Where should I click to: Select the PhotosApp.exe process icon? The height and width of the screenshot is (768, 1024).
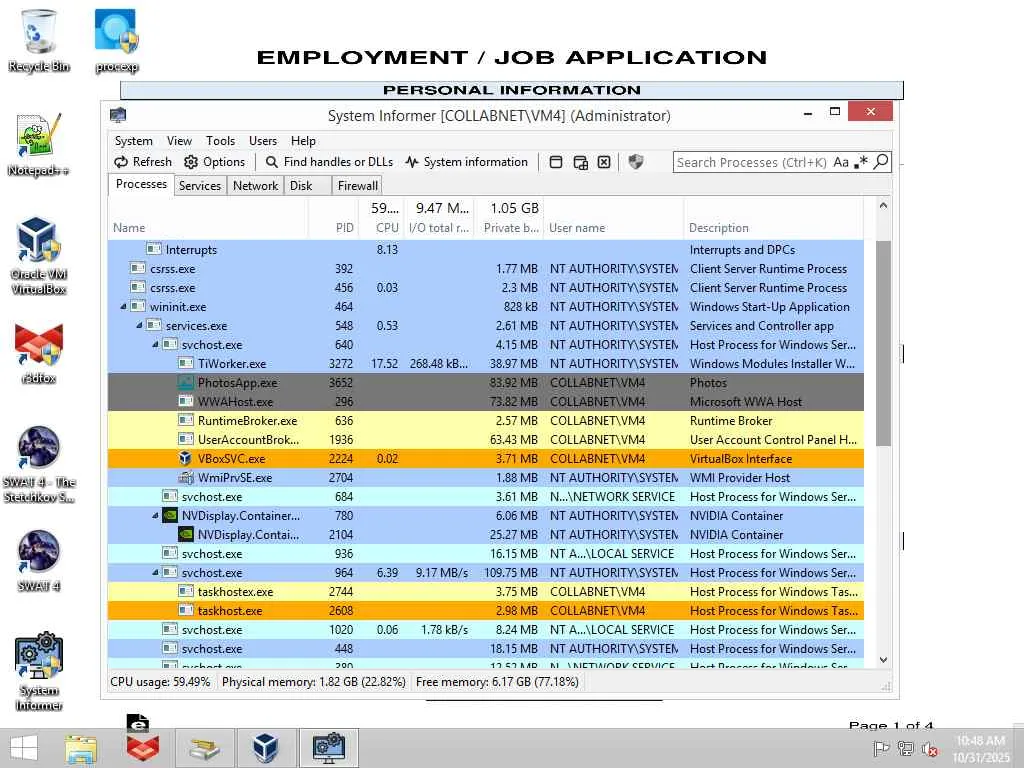point(186,382)
